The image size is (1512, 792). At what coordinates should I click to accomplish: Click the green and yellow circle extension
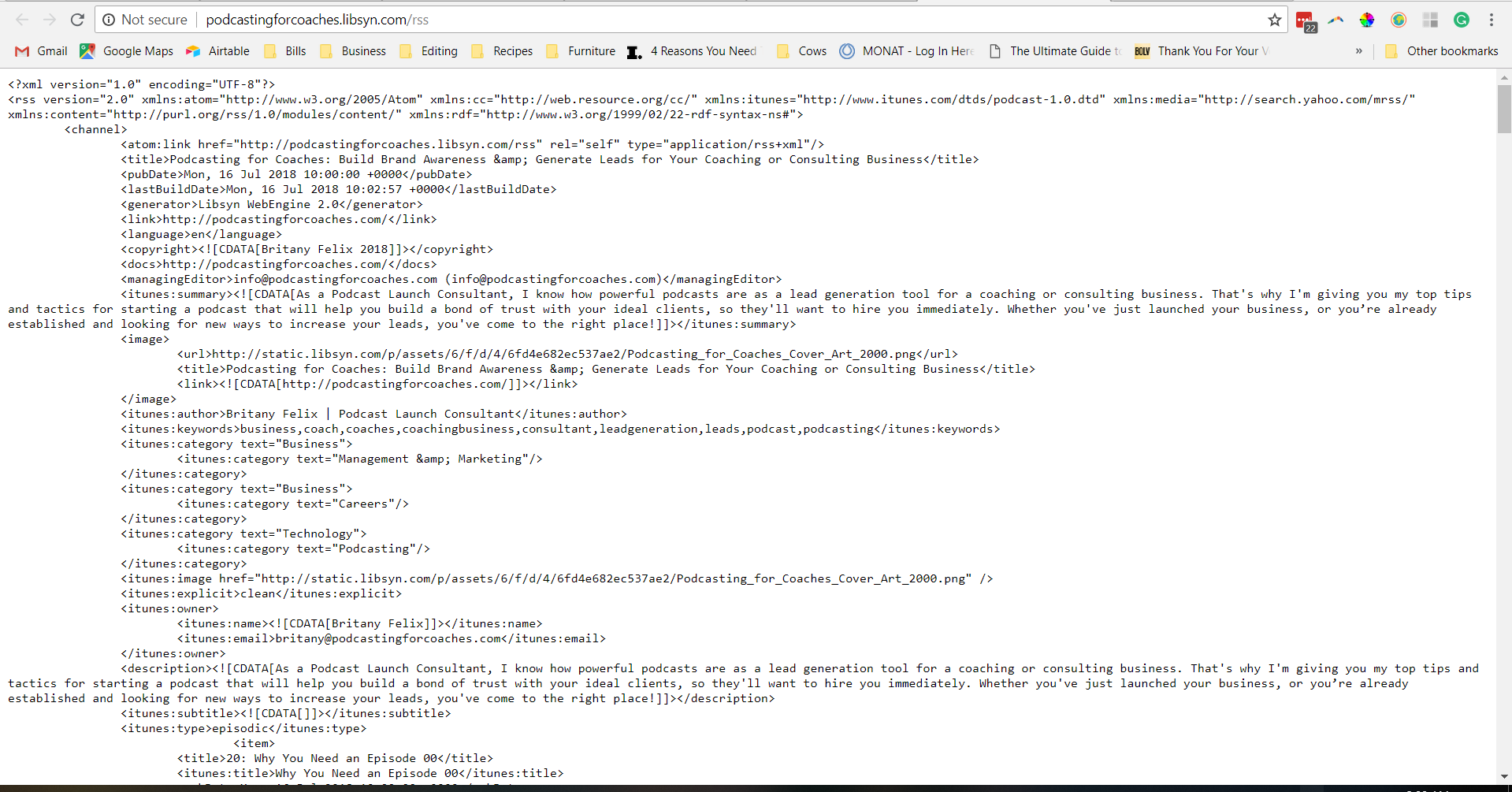point(1399,20)
